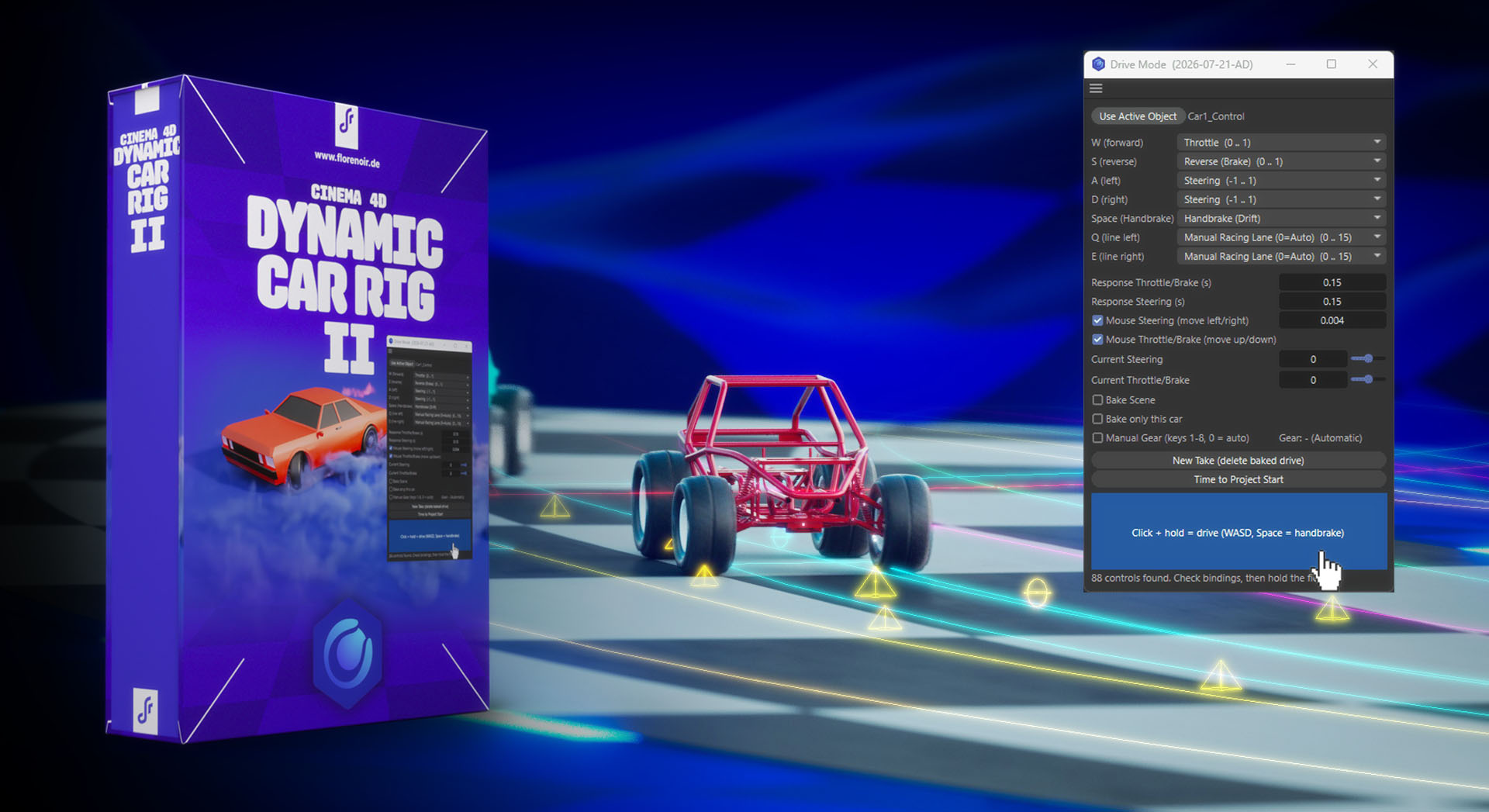Click Time to Project Start button
This screenshot has width=1489, height=812.
pos(1239,479)
